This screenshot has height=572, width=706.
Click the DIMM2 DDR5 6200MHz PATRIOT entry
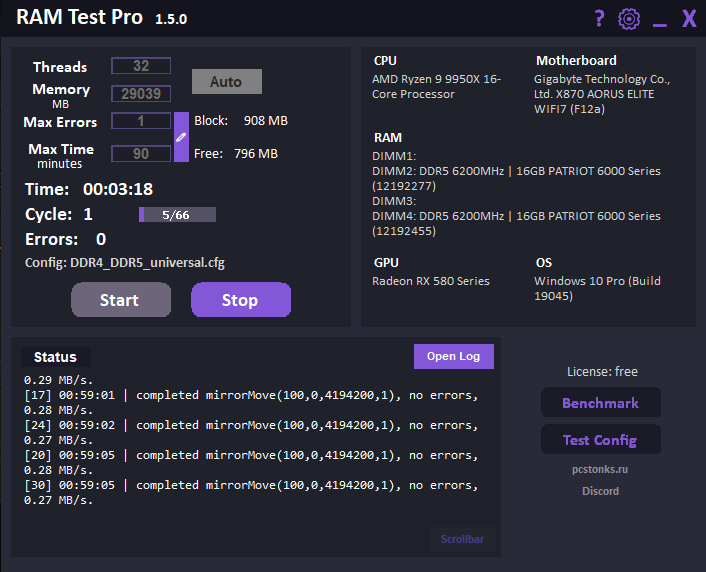pyautogui.click(x=516, y=178)
